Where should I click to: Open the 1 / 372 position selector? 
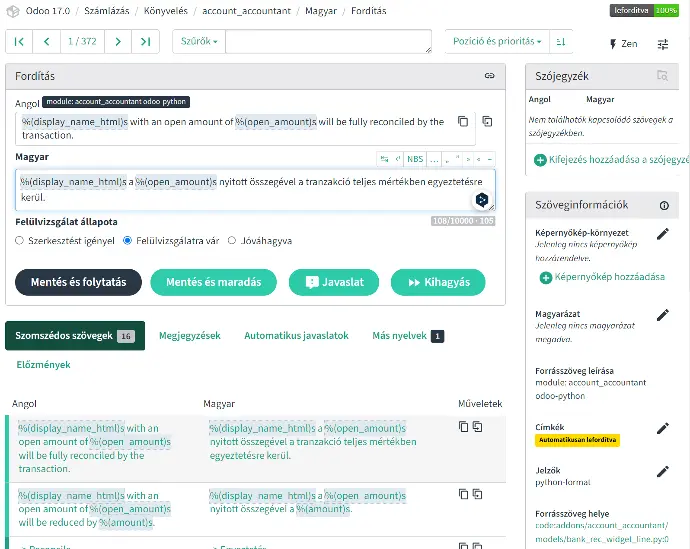point(82,42)
